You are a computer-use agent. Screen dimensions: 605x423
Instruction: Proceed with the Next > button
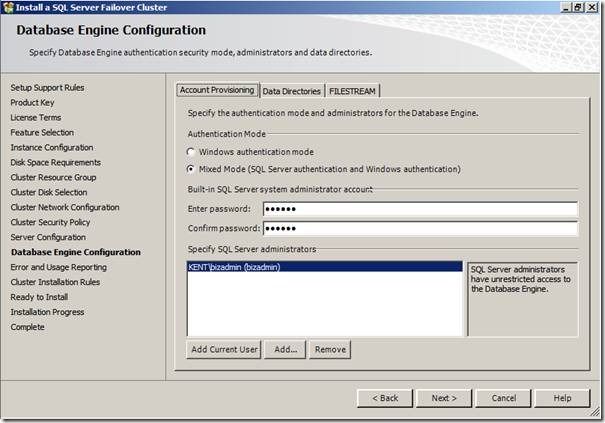pyautogui.click(x=444, y=398)
